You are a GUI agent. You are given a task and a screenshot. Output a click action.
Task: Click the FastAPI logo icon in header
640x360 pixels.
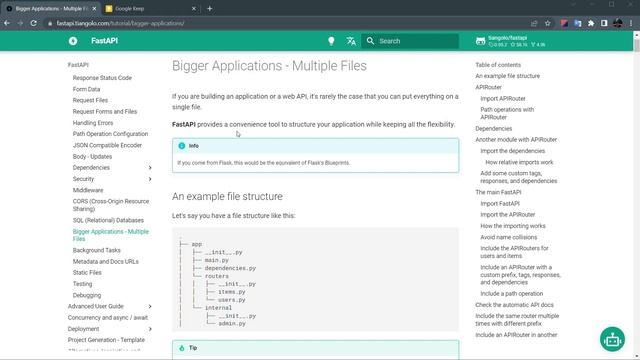pos(73,41)
